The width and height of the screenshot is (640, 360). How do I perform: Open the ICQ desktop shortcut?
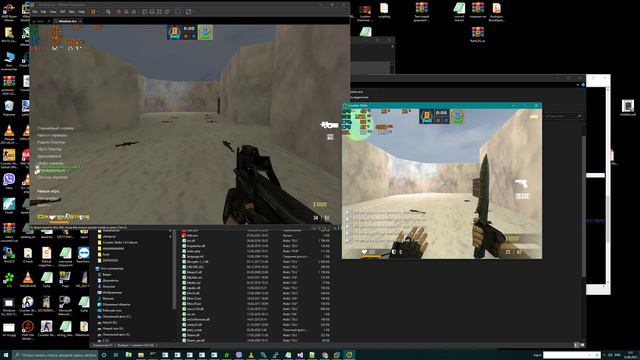coord(9,280)
